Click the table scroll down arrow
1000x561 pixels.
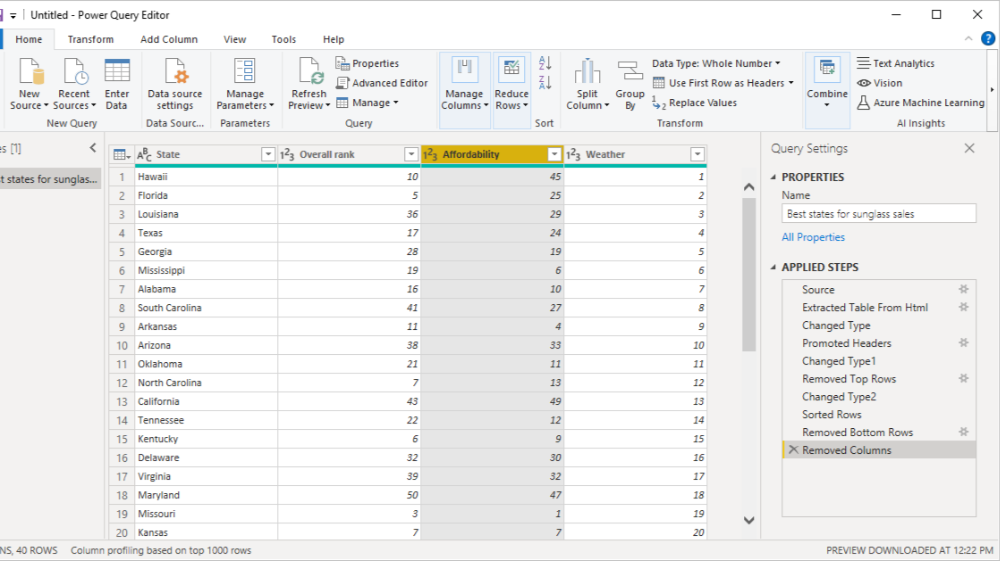coord(749,520)
